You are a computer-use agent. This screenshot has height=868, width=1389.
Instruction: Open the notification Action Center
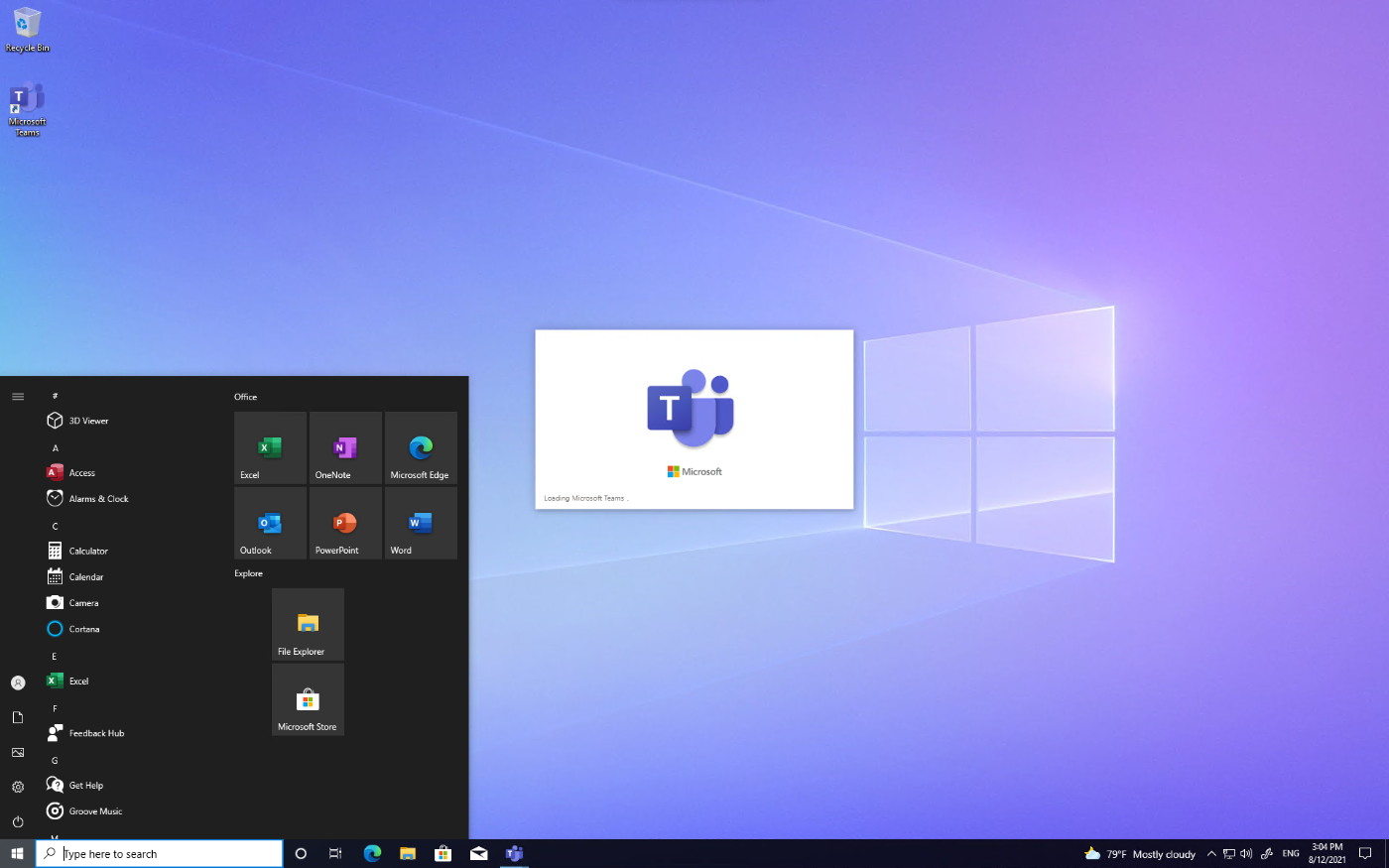1365,853
